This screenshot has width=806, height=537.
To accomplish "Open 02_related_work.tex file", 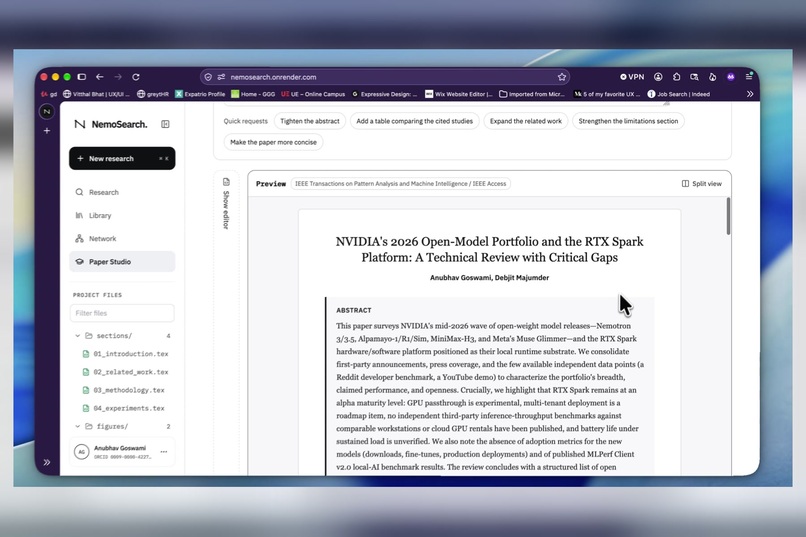I will pyautogui.click(x=126, y=372).
